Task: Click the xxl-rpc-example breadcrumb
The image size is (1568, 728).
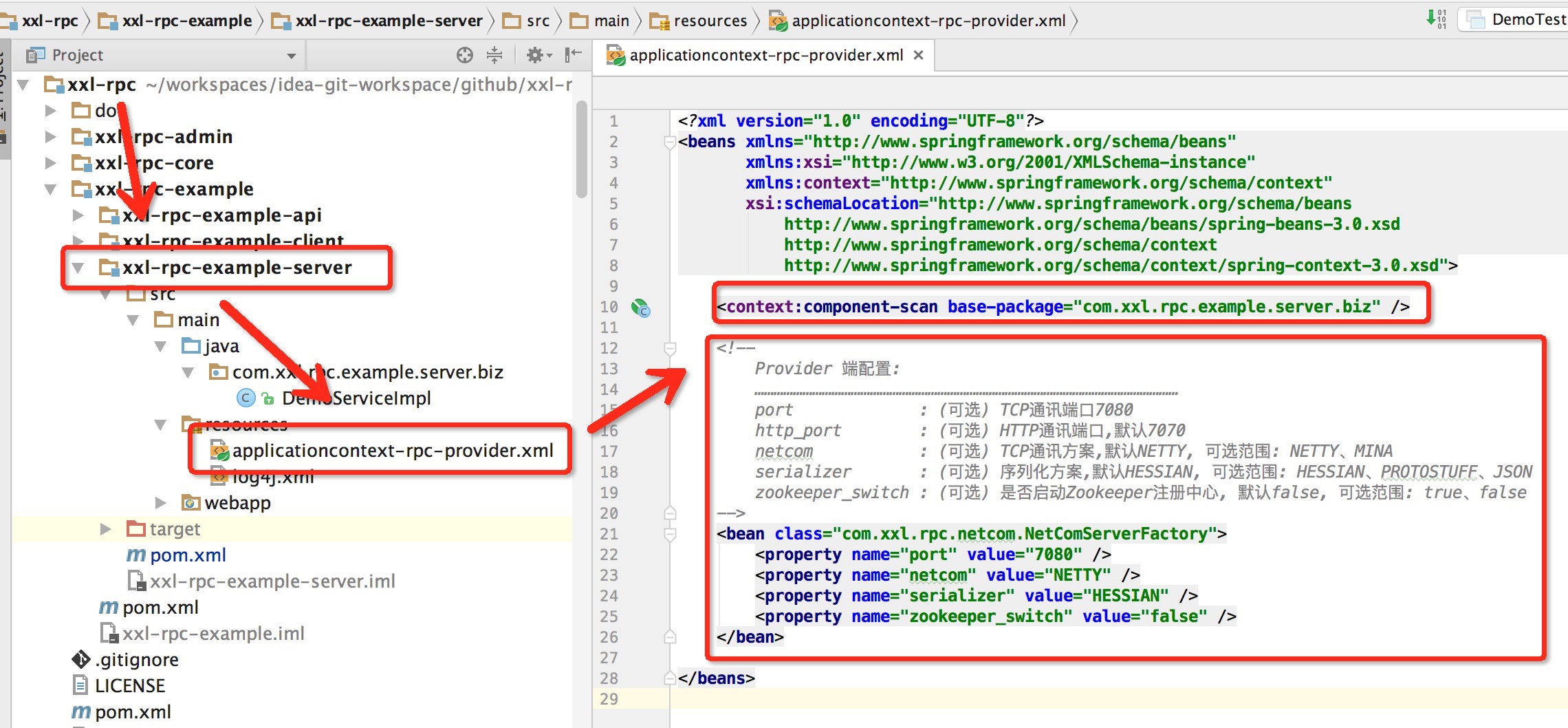Action: [176, 21]
